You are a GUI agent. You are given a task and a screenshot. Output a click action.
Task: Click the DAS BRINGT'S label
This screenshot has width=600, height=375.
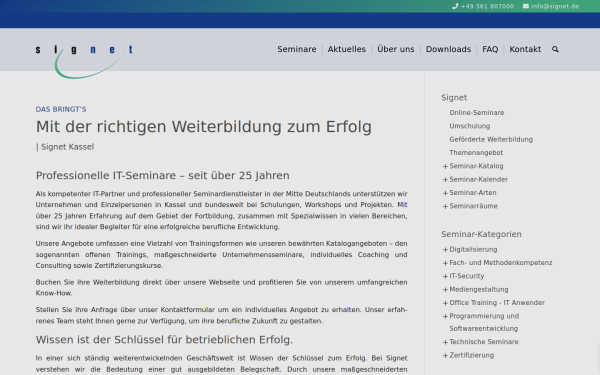pyautogui.click(x=61, y=109)
